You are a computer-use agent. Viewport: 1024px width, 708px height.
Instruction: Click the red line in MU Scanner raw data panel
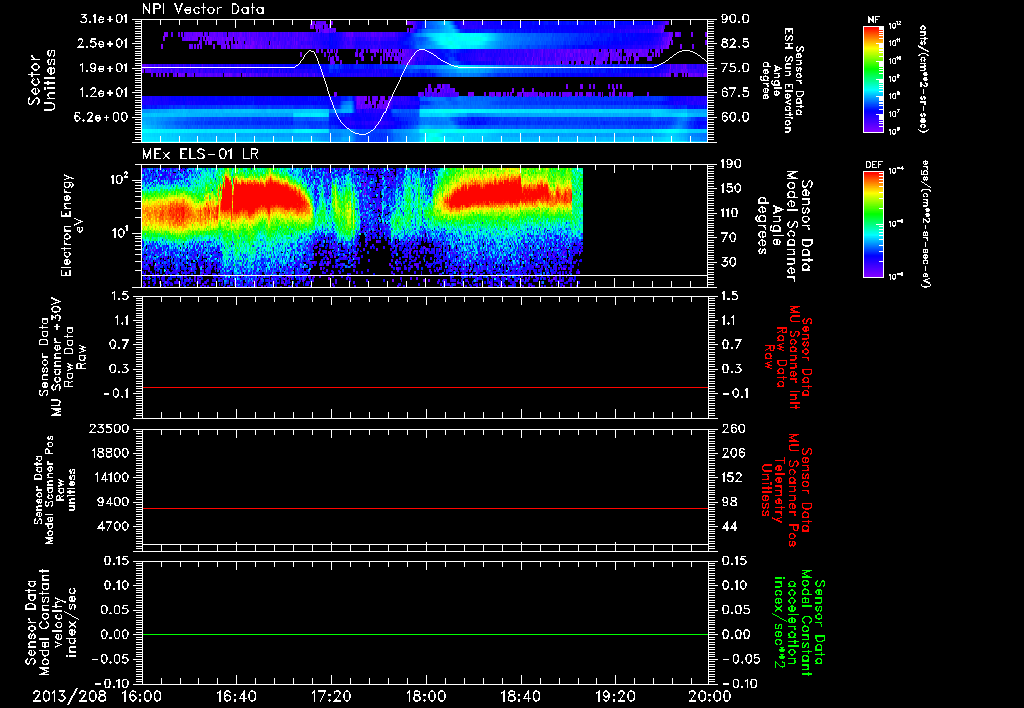pos(425,387)
